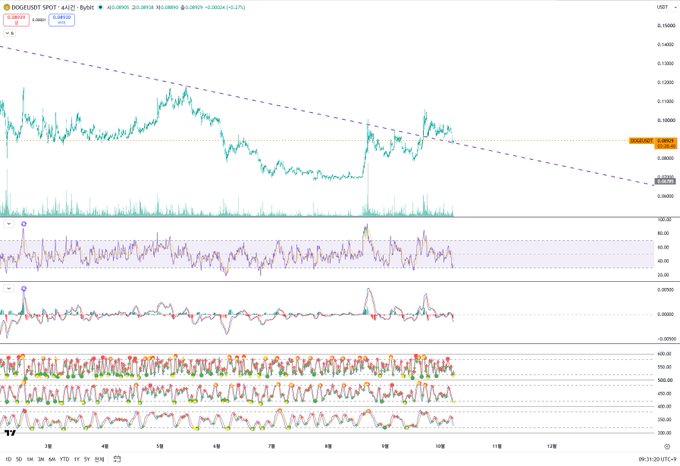Select the 5D time range
This screenshot has width=680, height=466.
click(19, 459)
